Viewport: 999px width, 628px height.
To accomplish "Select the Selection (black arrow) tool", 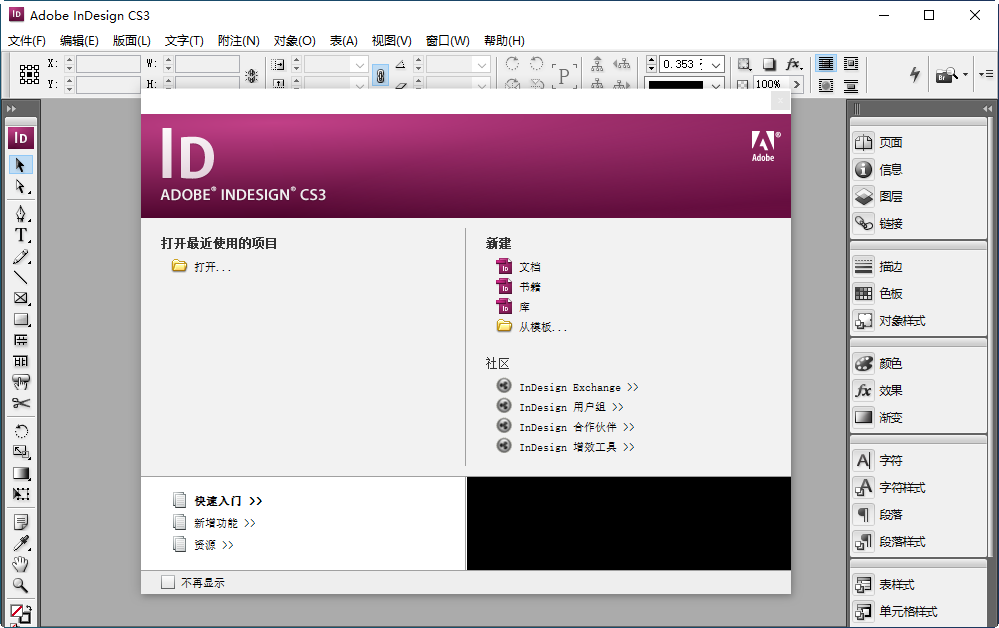I will coord(20,165).
